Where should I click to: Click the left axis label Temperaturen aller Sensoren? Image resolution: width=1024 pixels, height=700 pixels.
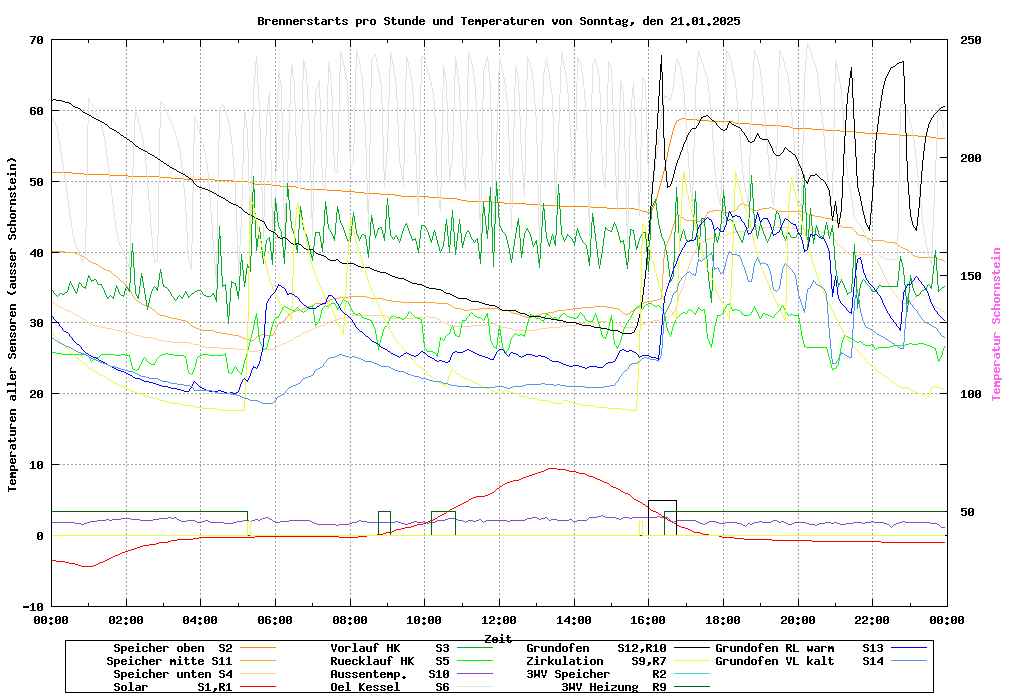pos(13,323)
